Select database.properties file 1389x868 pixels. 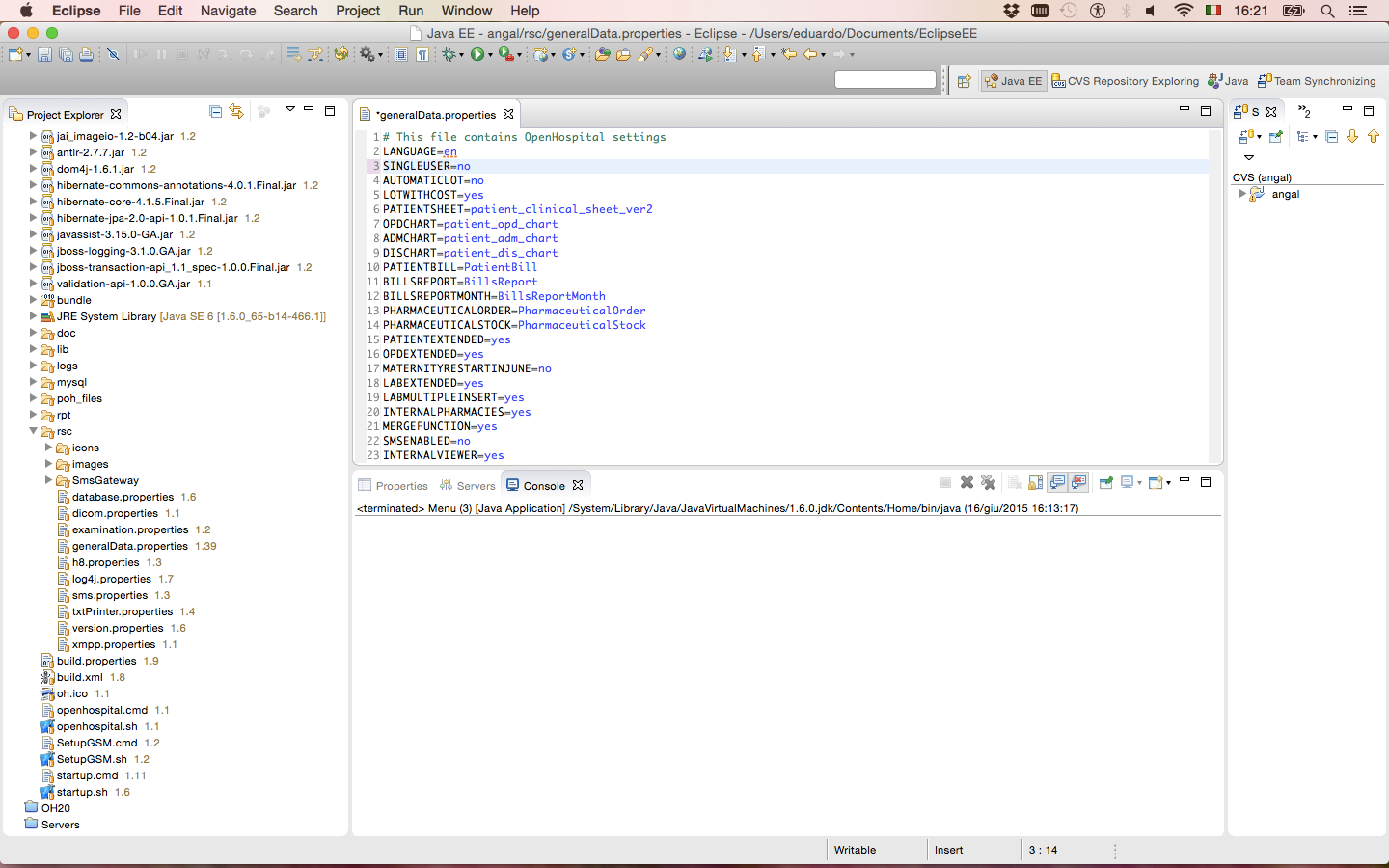tap(123, 497)
